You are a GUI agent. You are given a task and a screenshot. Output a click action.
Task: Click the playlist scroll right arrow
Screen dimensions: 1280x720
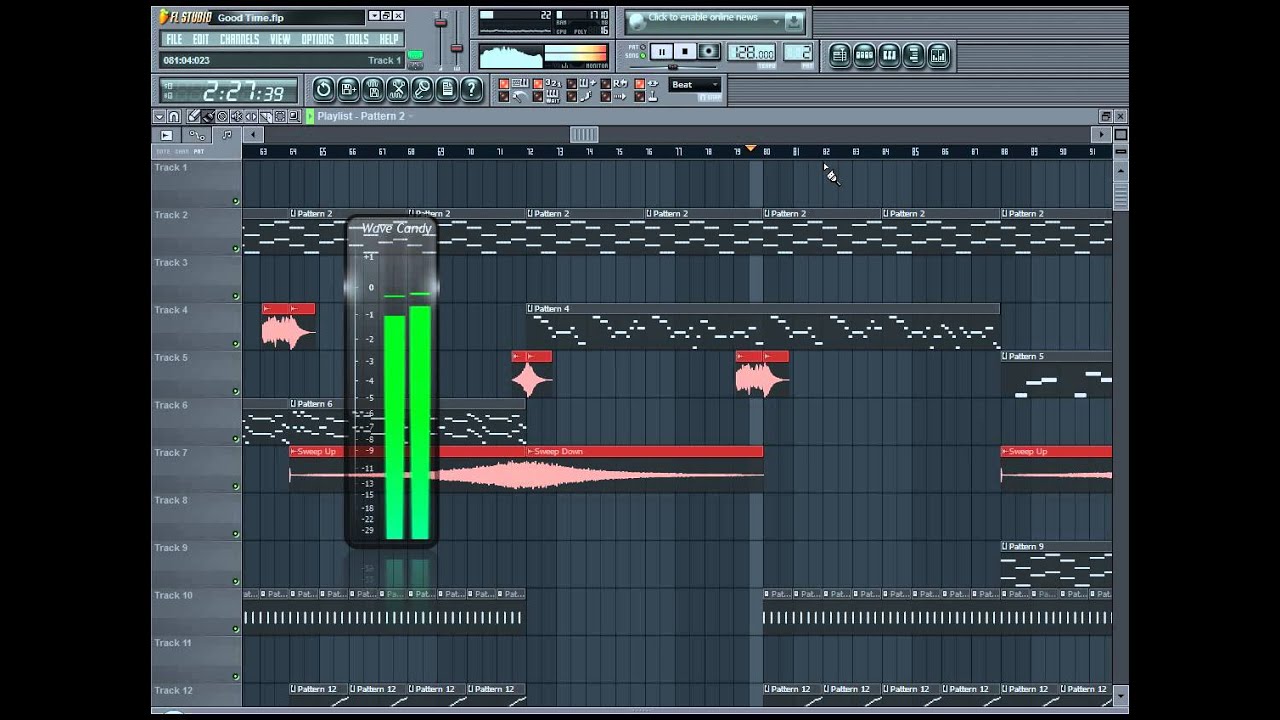click(x=1102, y=135)
